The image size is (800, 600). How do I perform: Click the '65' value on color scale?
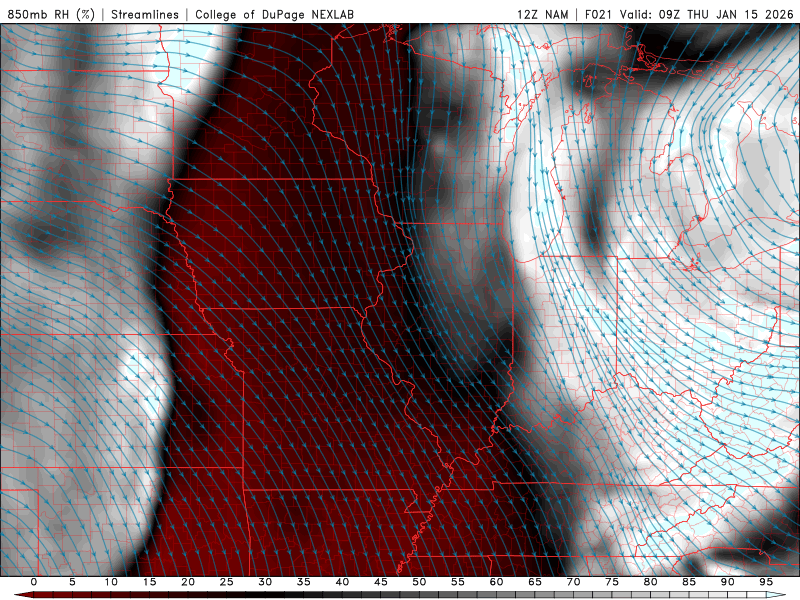click(535, 582)
